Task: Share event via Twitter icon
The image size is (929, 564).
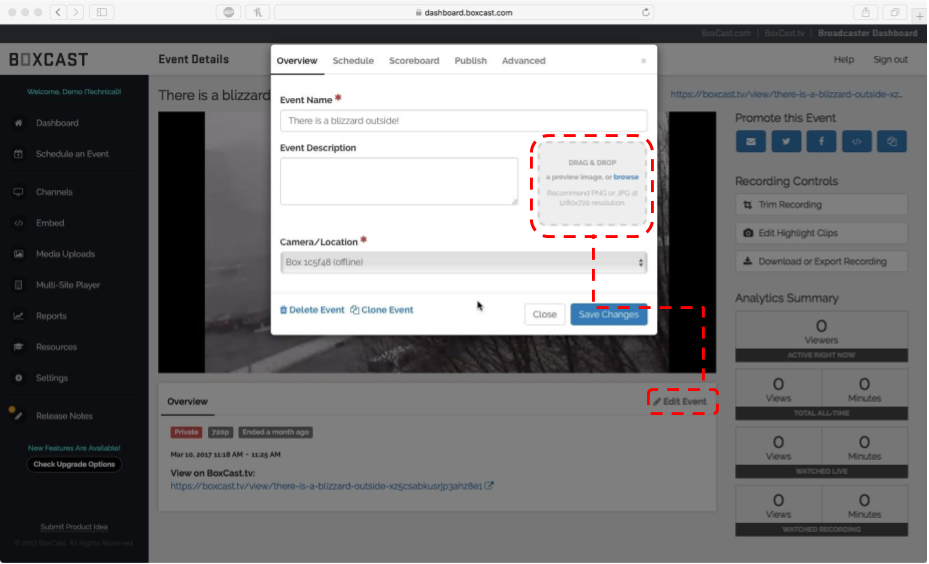Action: [786, 142]
